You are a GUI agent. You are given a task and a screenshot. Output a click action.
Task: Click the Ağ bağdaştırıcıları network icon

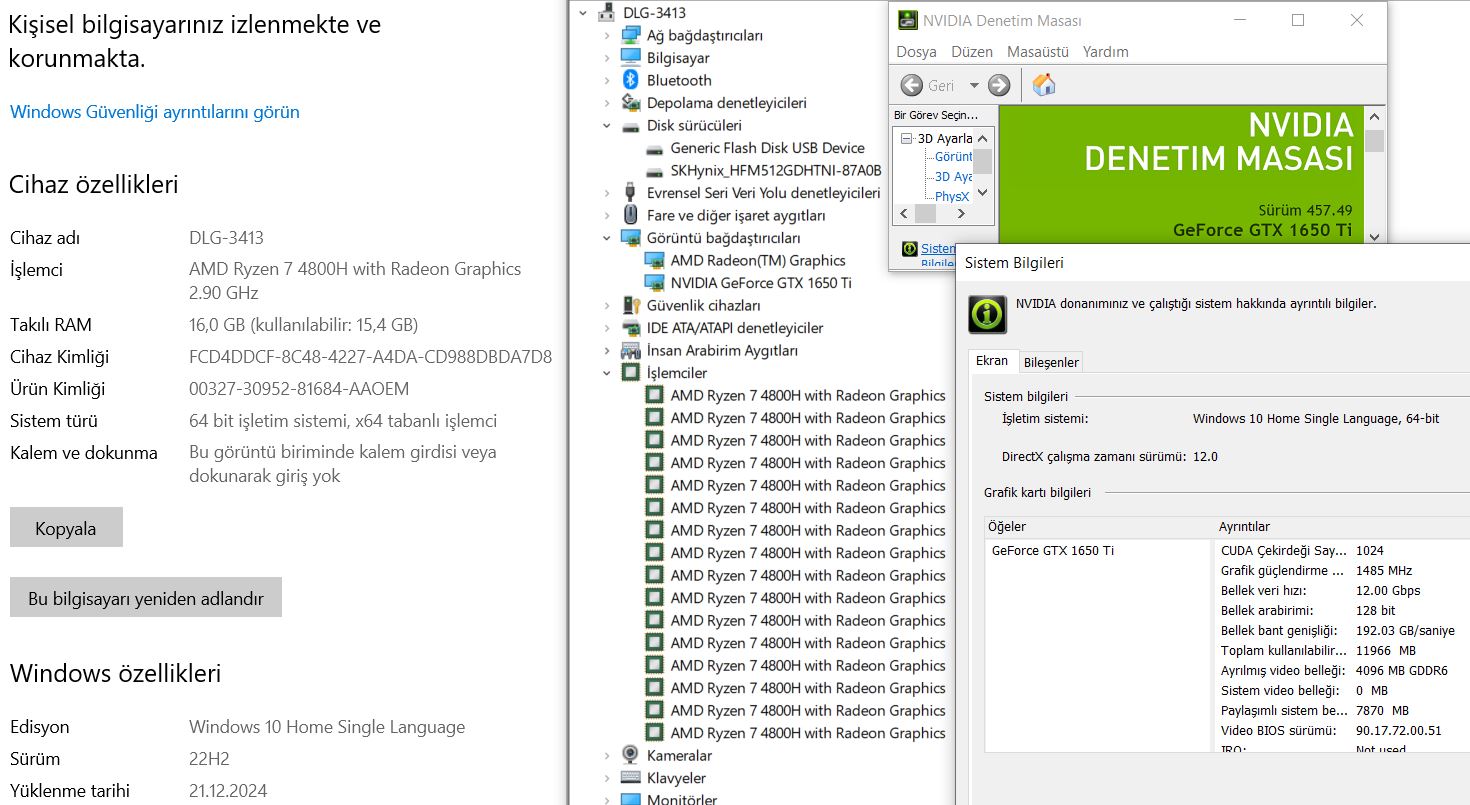pyautogui.click(x=630, y=35)
